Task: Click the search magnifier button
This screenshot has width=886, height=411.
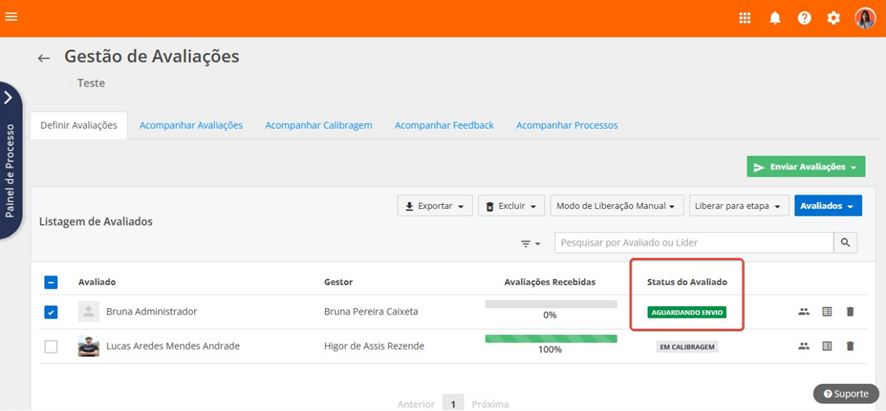Action: coord(846,243)
